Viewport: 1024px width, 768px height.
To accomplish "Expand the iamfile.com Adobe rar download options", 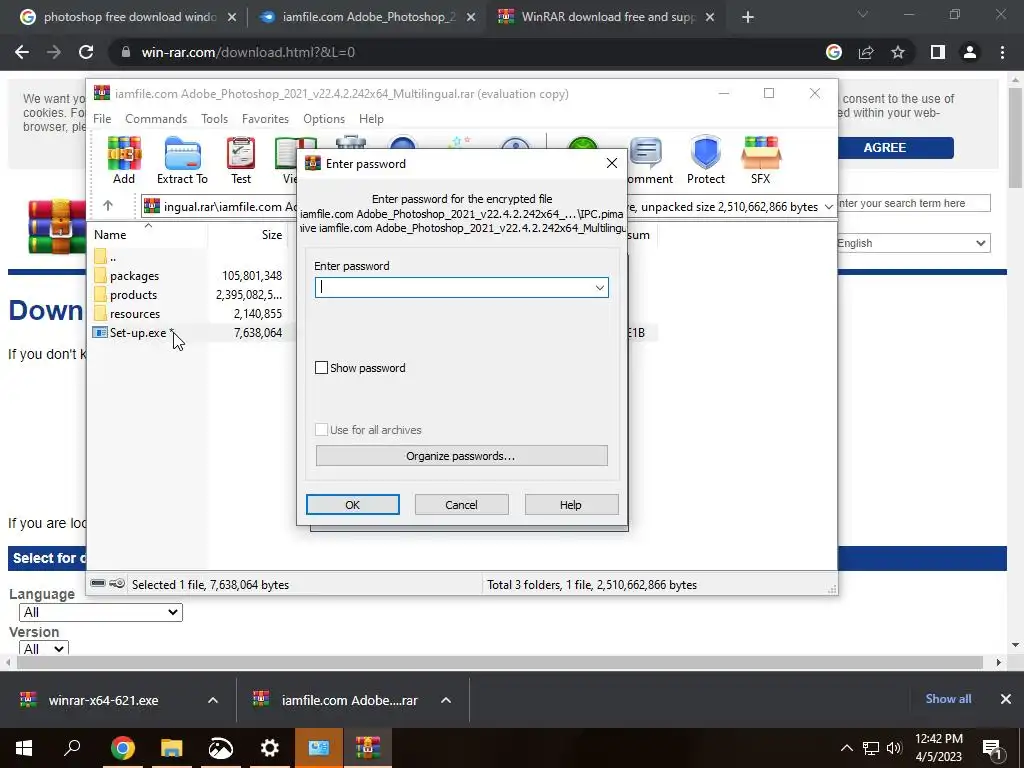I will (445, 700).
